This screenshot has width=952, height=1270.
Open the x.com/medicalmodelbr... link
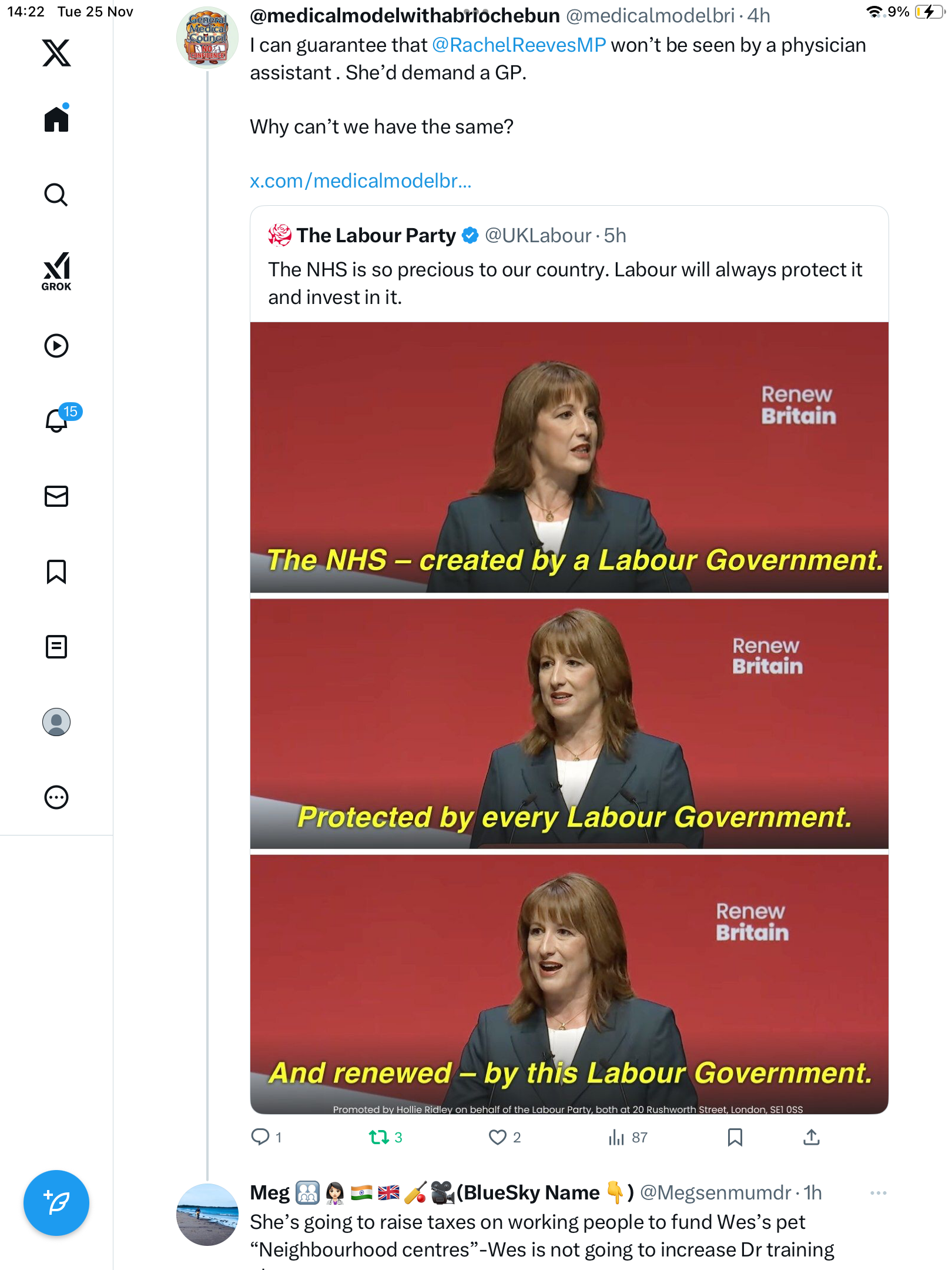tap(360, 181)
